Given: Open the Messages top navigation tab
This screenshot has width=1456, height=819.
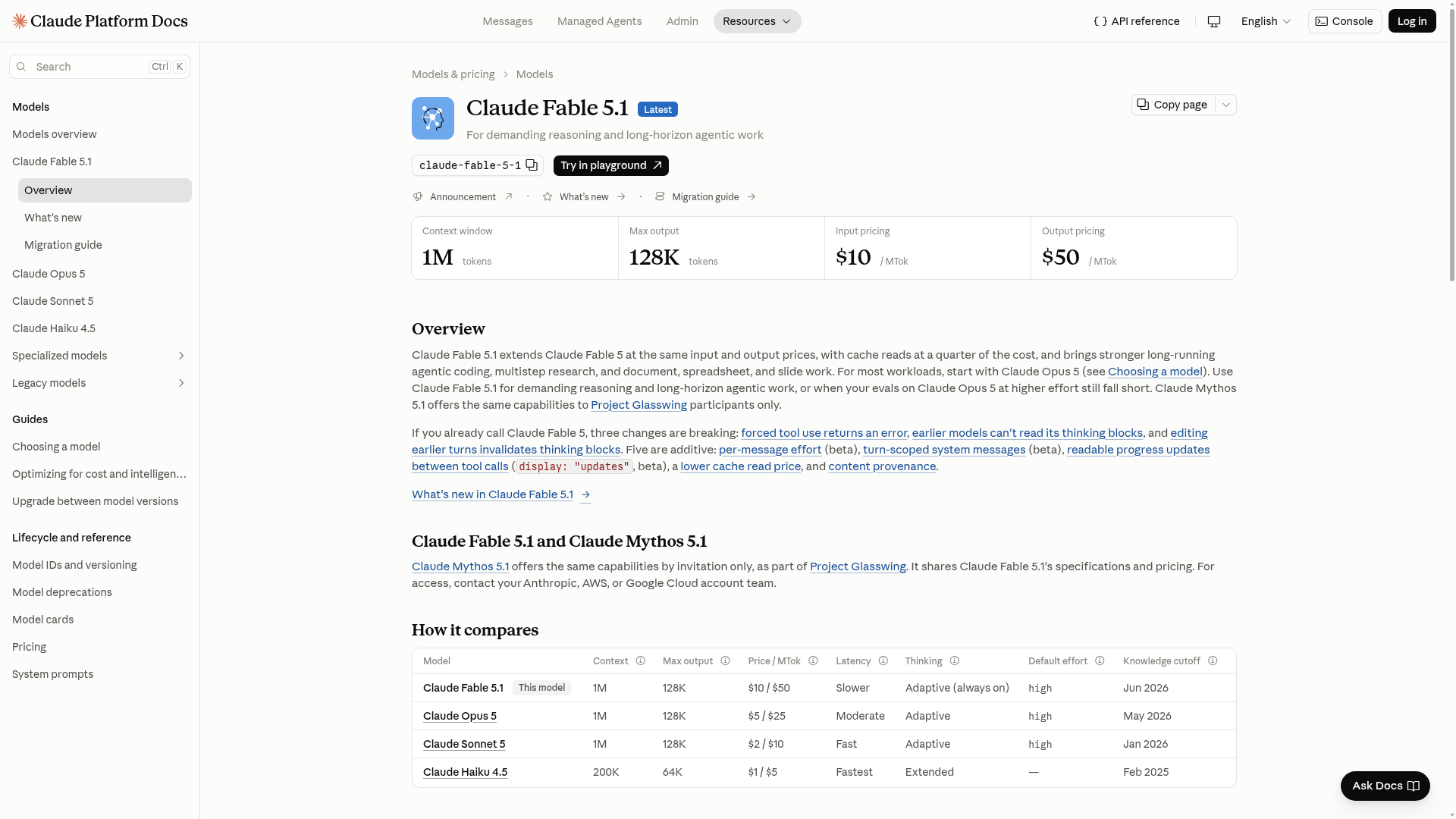Looking at the screenshot, I should (x=508, y=21).
